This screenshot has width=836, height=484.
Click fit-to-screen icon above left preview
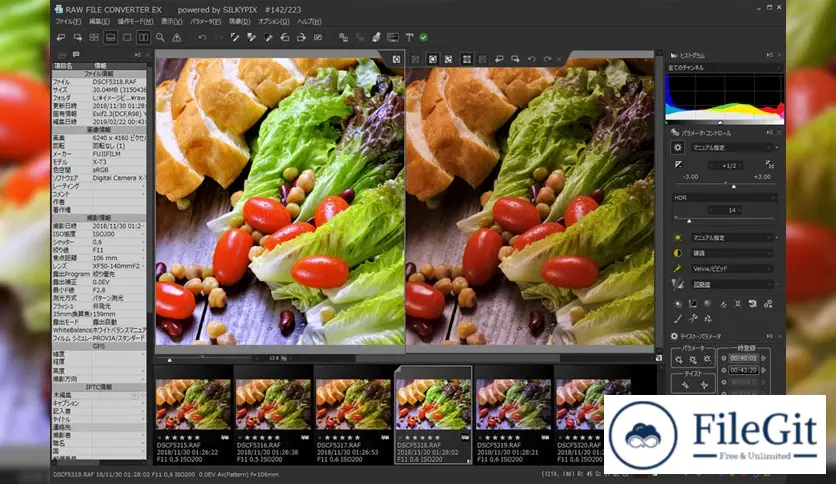pyautogui.click(x=396, y=59)
